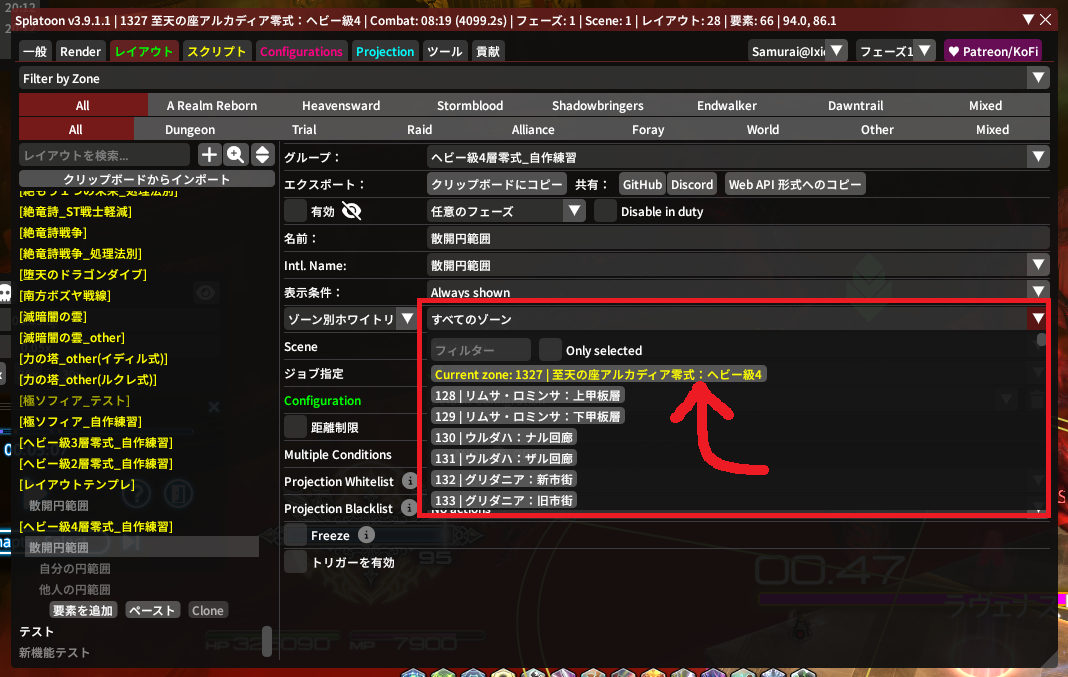Image resolution: width=1068 pixels, height=677 pixels.
Task: Click the info icon beside Freeze
Action: (x=366, y=535)
